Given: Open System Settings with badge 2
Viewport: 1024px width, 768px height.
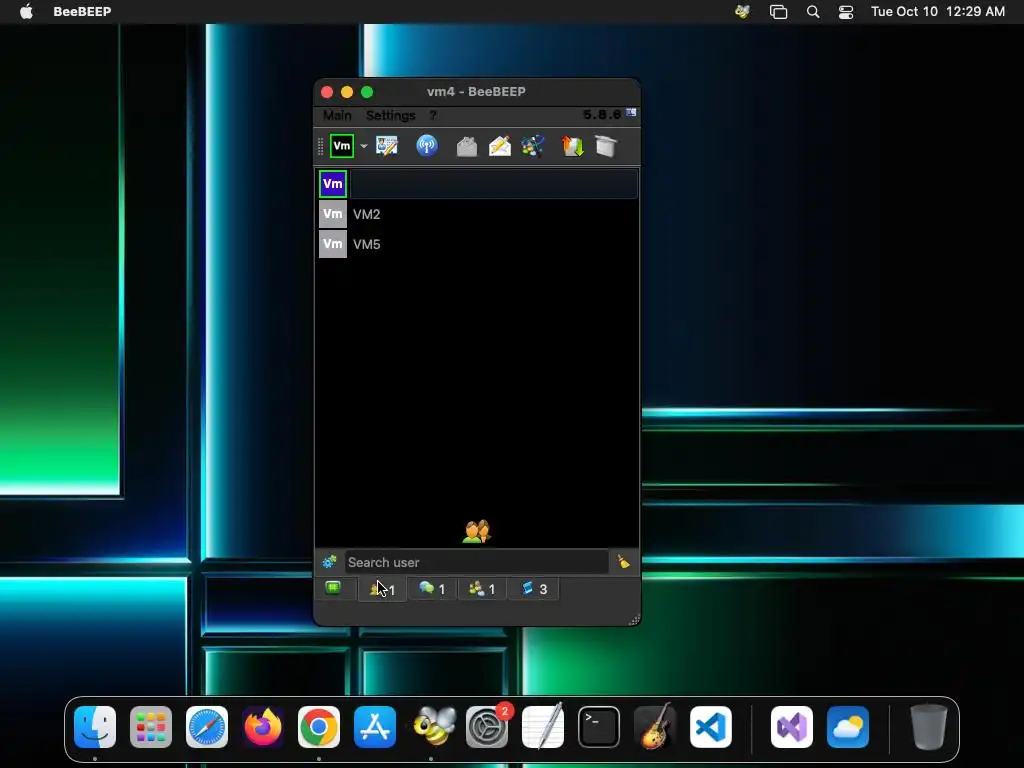Looking at the screenshot, I should click(x=487, y=727).
